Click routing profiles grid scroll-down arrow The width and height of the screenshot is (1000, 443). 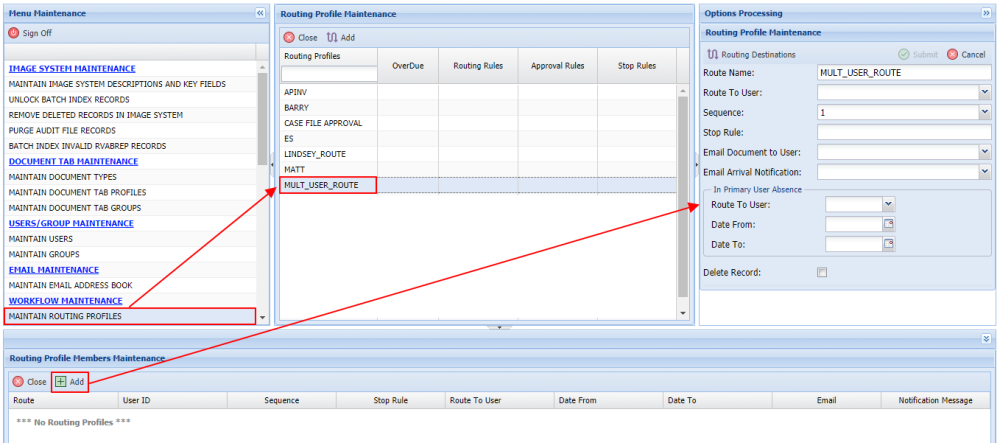[683, 313]
